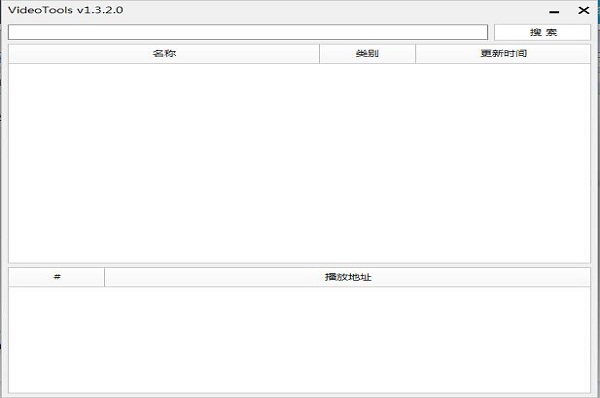The height and width of the screenshot is (398, 600).
Task: Select the # column header
Action: pyautogui.click(x=57, y=277)
